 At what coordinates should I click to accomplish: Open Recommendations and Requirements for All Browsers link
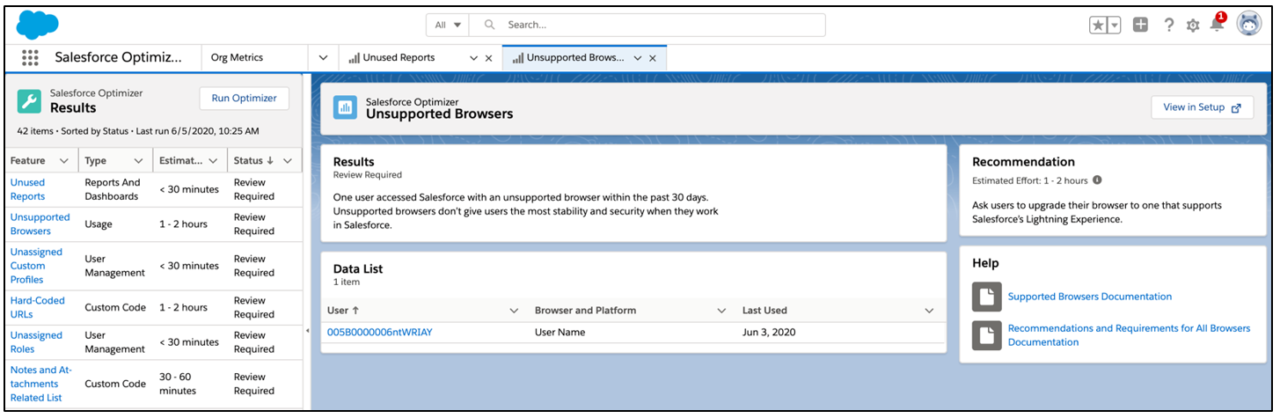click(1129, 335)
